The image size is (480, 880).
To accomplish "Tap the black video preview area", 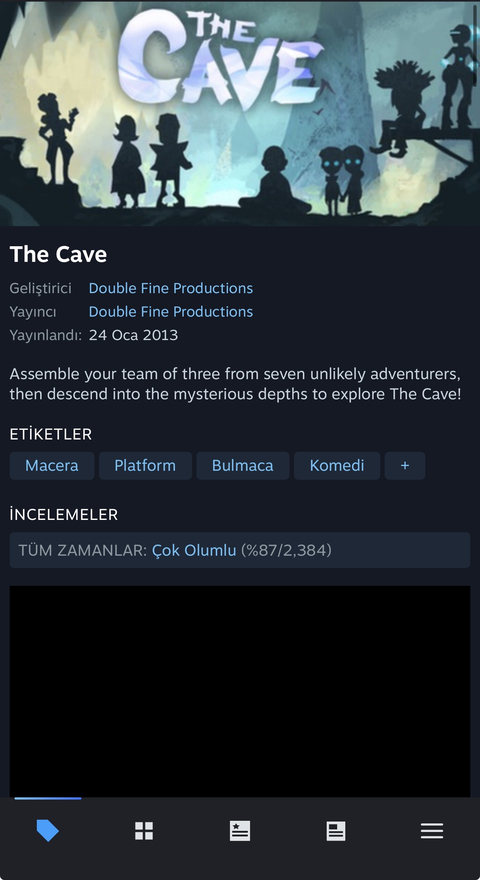I will coord(240,691).
